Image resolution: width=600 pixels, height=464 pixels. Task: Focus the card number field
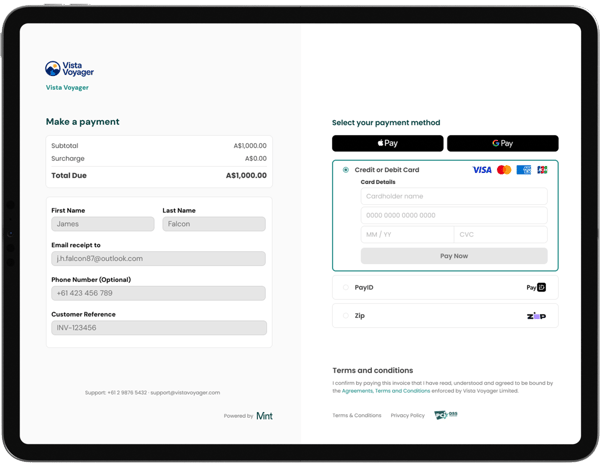tap(454, 215)
